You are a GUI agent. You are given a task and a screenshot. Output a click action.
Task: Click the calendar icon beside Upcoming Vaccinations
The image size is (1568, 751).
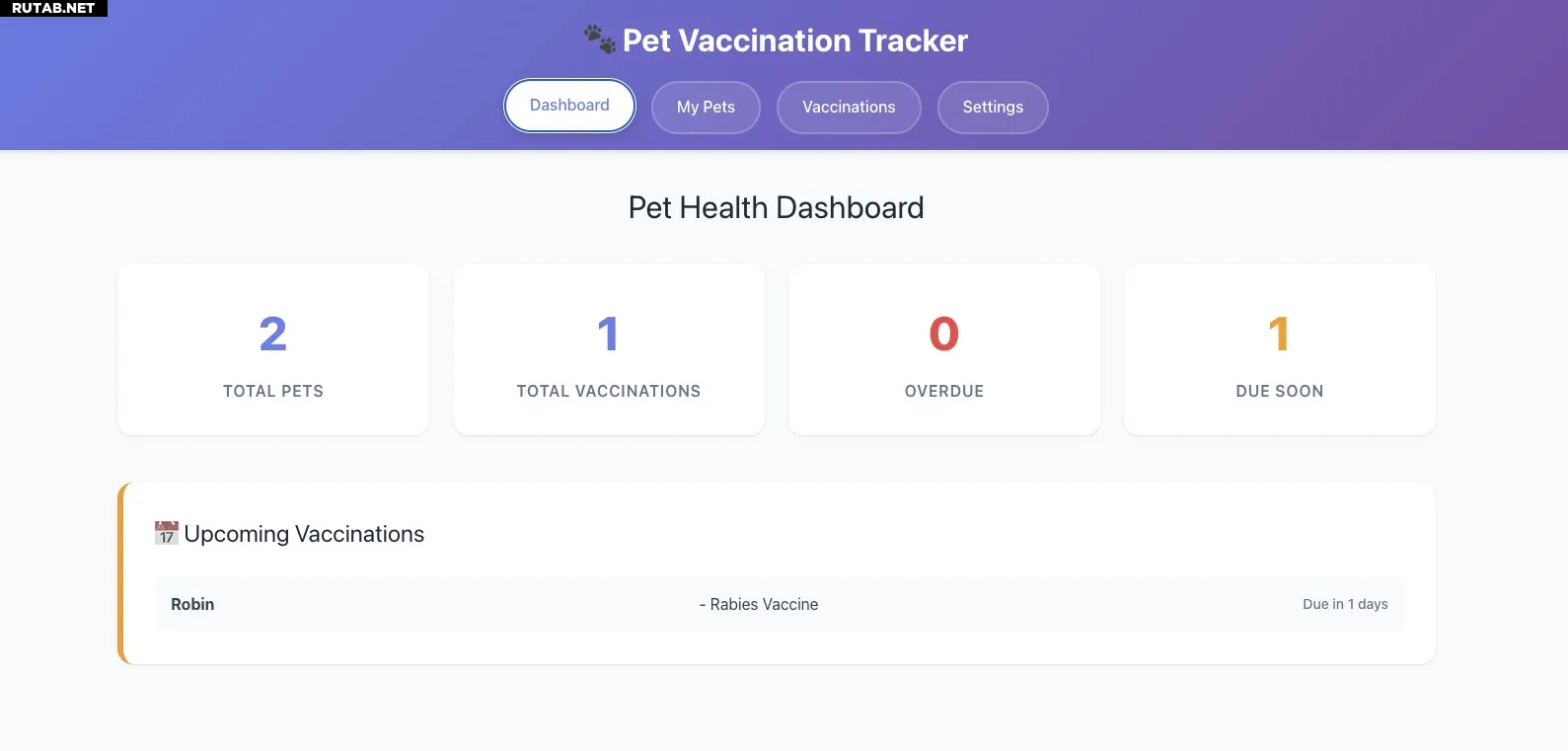(166, 534)
